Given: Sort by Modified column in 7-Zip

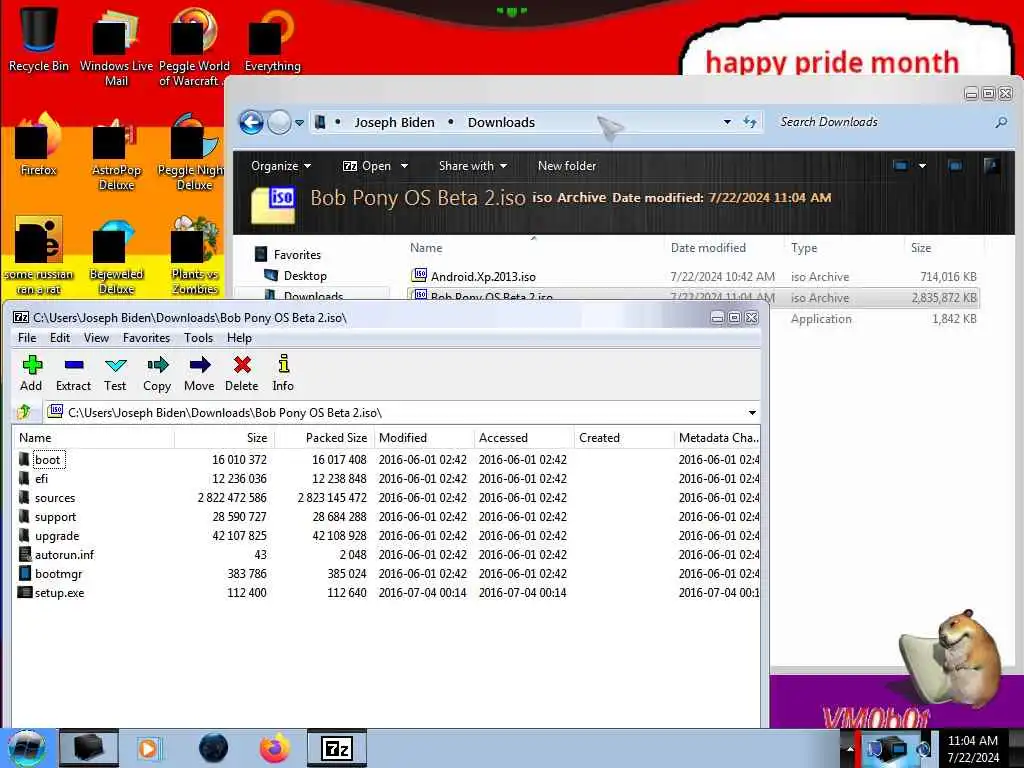Looking at the screenshot, I should pos(423,438).
